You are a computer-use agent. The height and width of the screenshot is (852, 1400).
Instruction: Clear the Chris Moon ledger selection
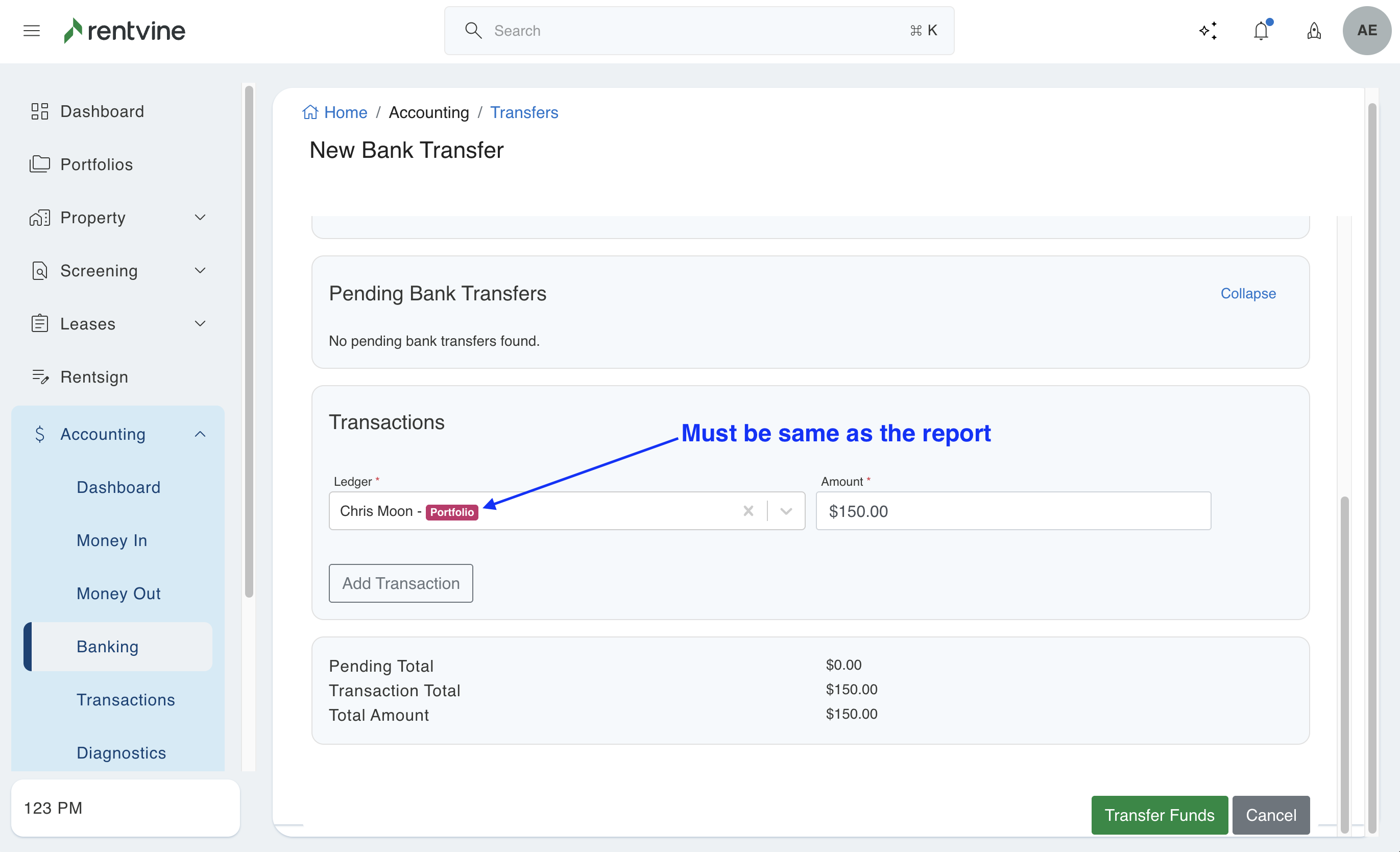pyautogui.click(x=749, y=511)
